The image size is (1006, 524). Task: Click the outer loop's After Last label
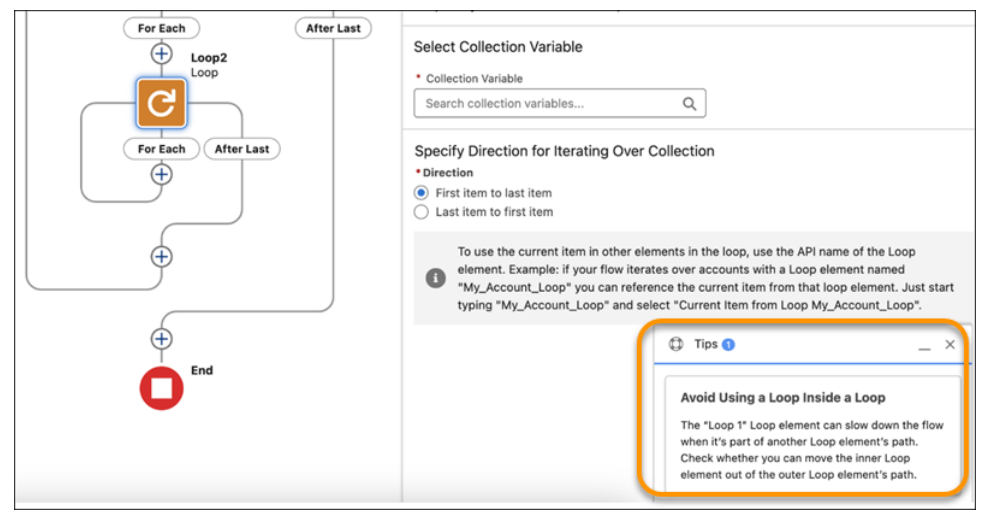point(333,28)
